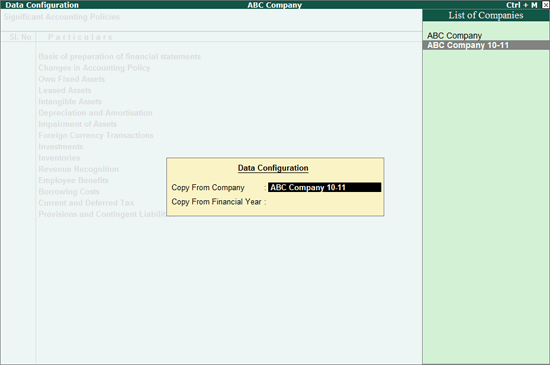The image size is (550, 365).
Task: Open the Depreciation and Amortisation entry
Action: 95,113
